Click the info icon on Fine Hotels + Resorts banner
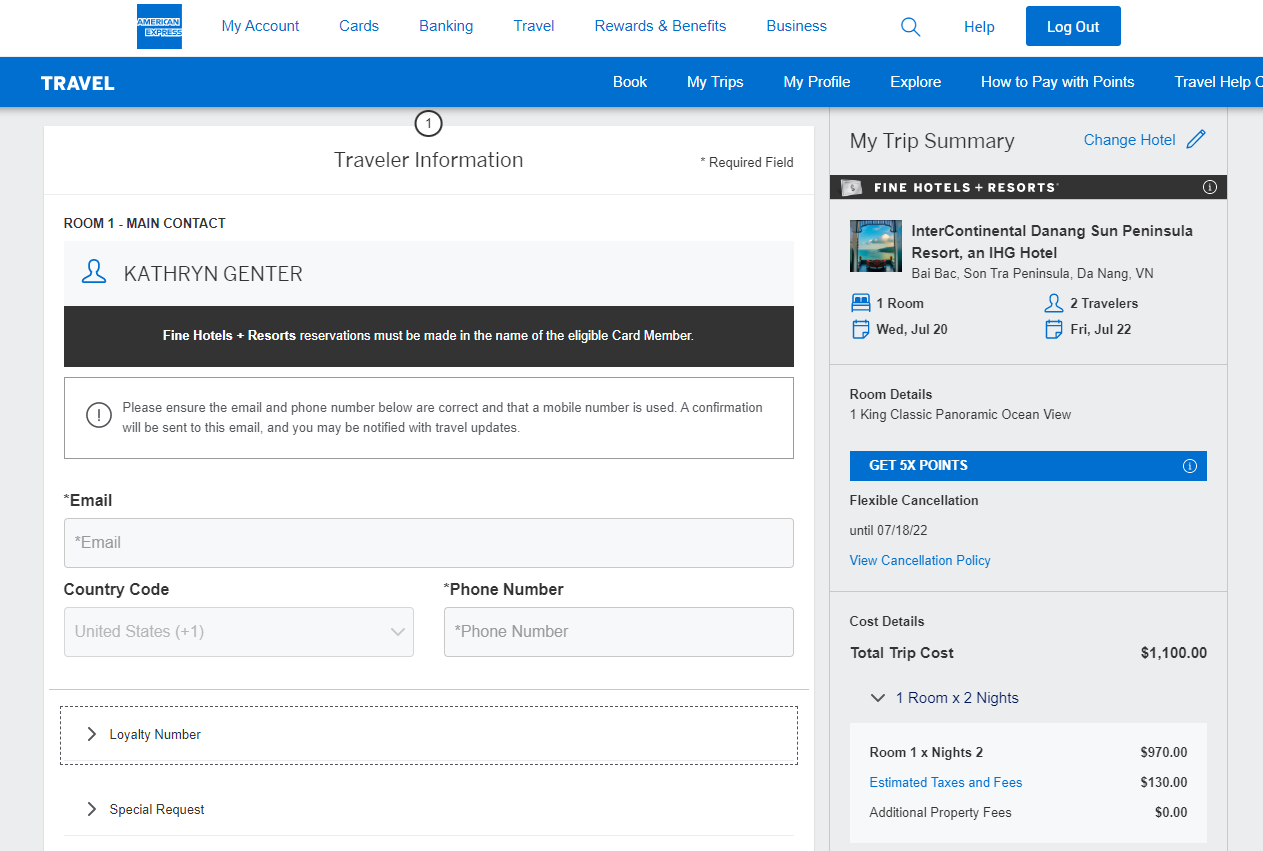Screen dimensions: 1263x851 (1210, 186)
